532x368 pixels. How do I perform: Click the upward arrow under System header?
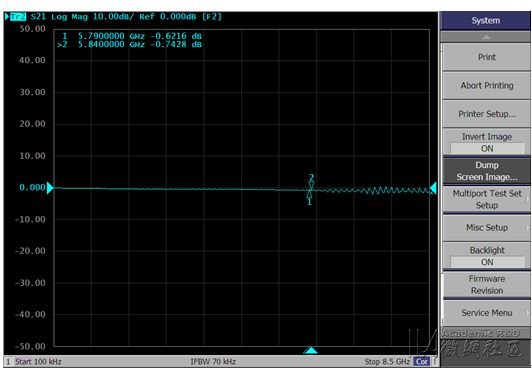click(x=486, y=37)
